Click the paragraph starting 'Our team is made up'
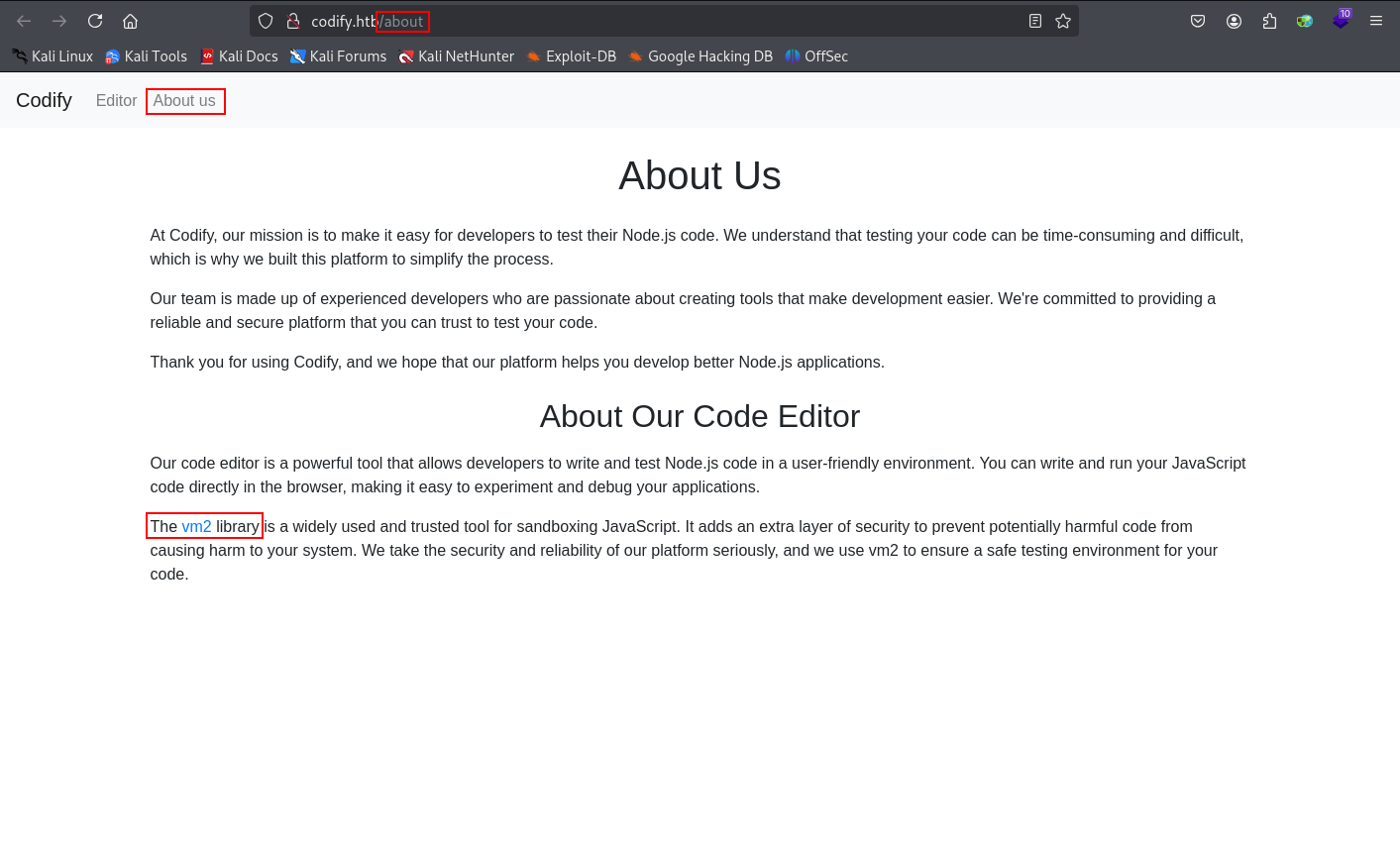 [x=699, y=310]
